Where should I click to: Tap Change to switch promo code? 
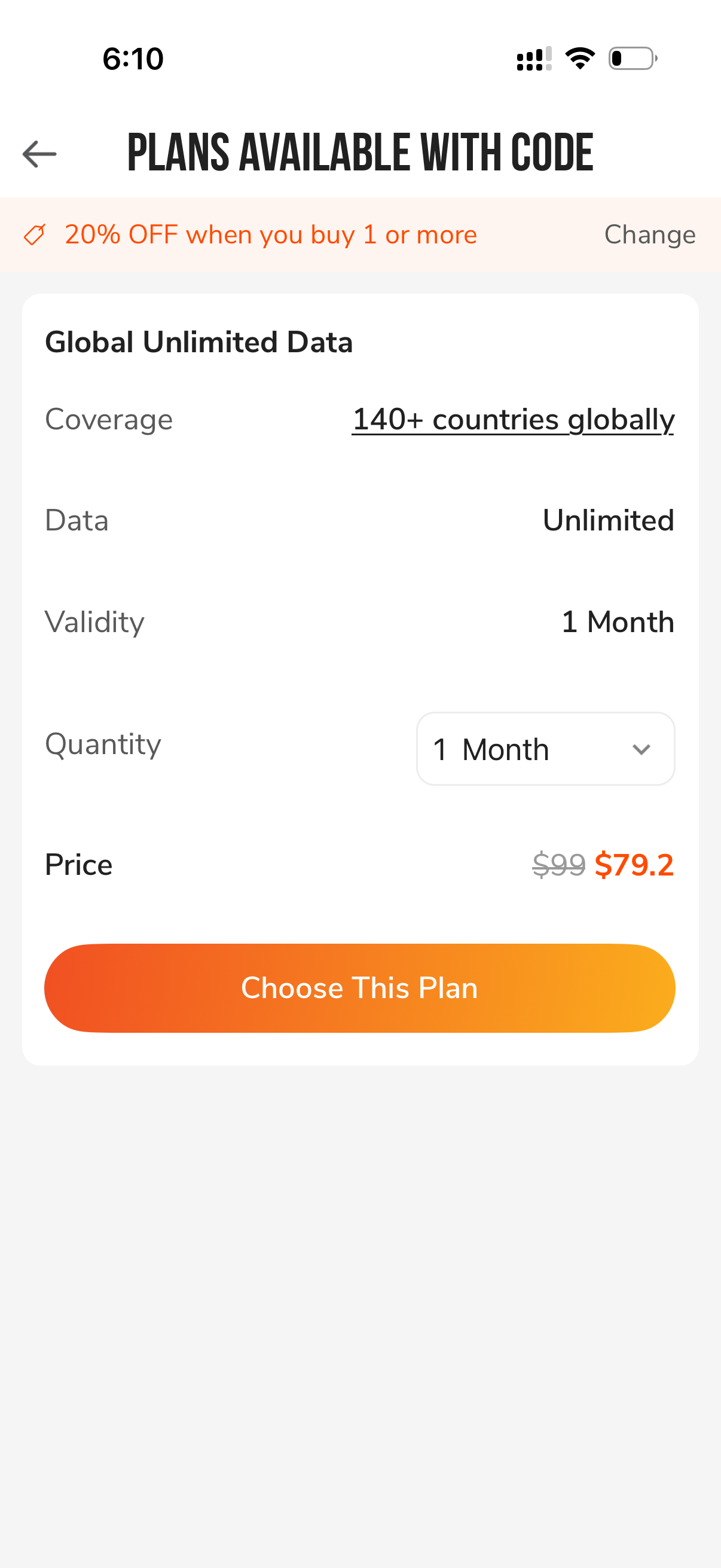[650, 234]
